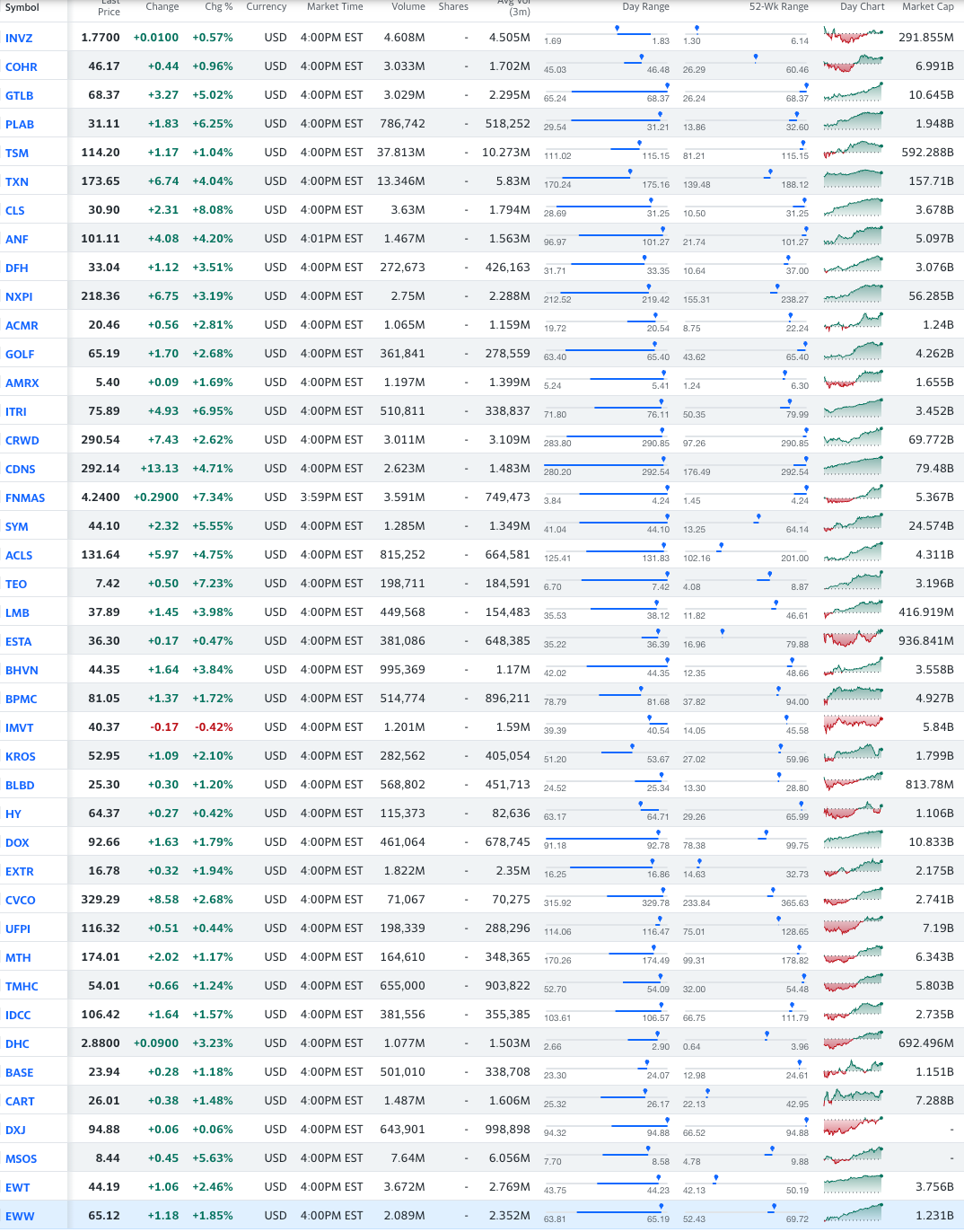Open the INVZ ticker symbol link
The width and height of the screenshot is (964, 1232).
(x=19, y=39)
